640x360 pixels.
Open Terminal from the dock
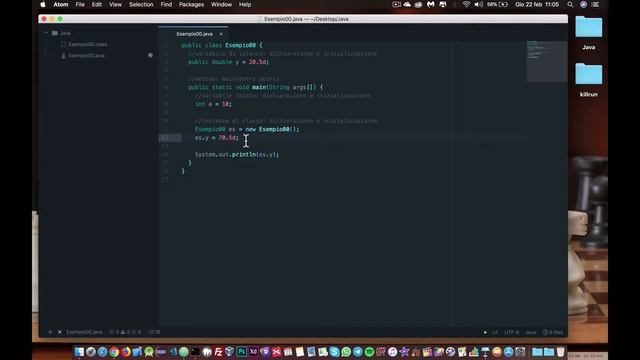(195, 351)
